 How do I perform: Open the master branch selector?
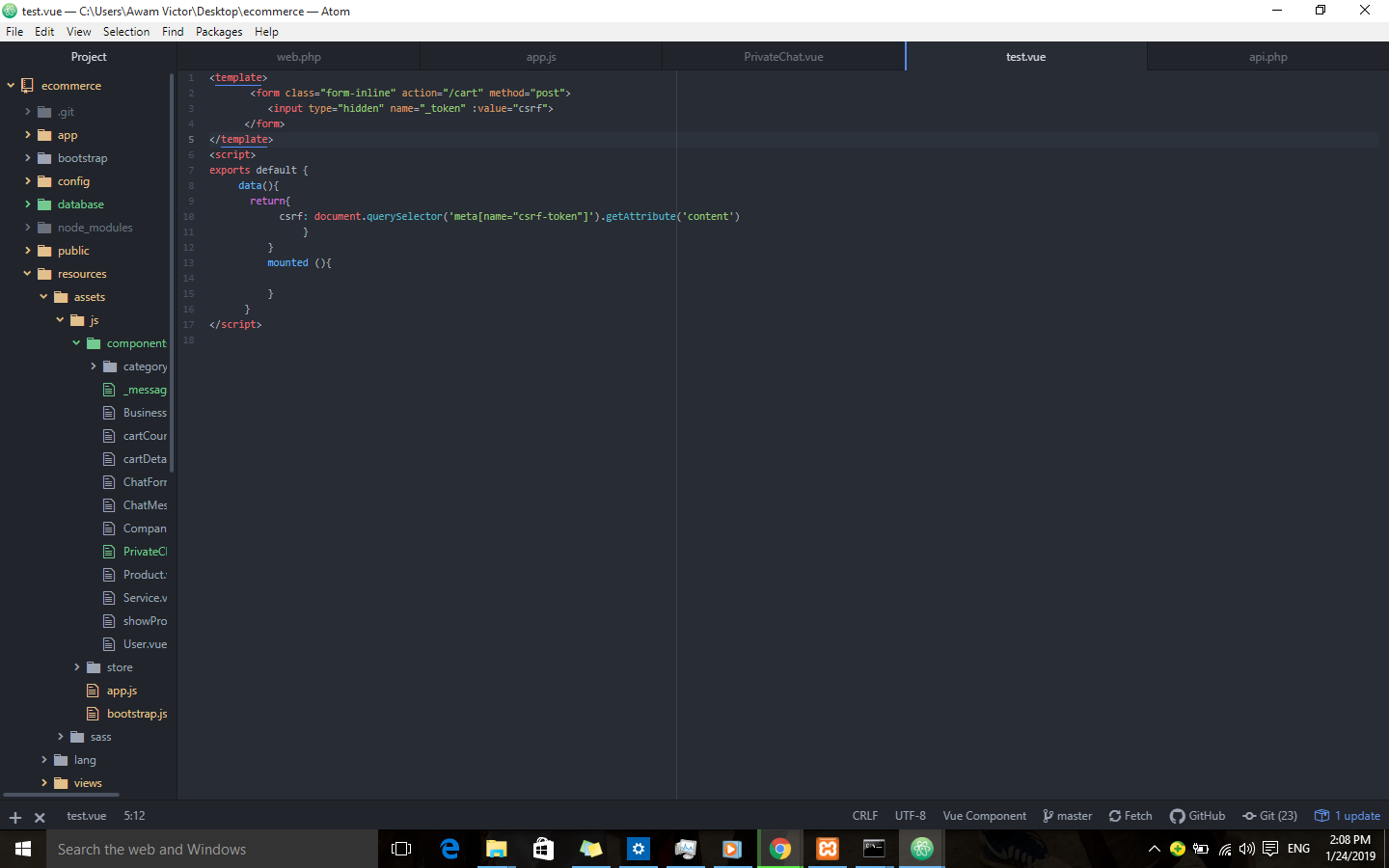(x=1067, y=816)
